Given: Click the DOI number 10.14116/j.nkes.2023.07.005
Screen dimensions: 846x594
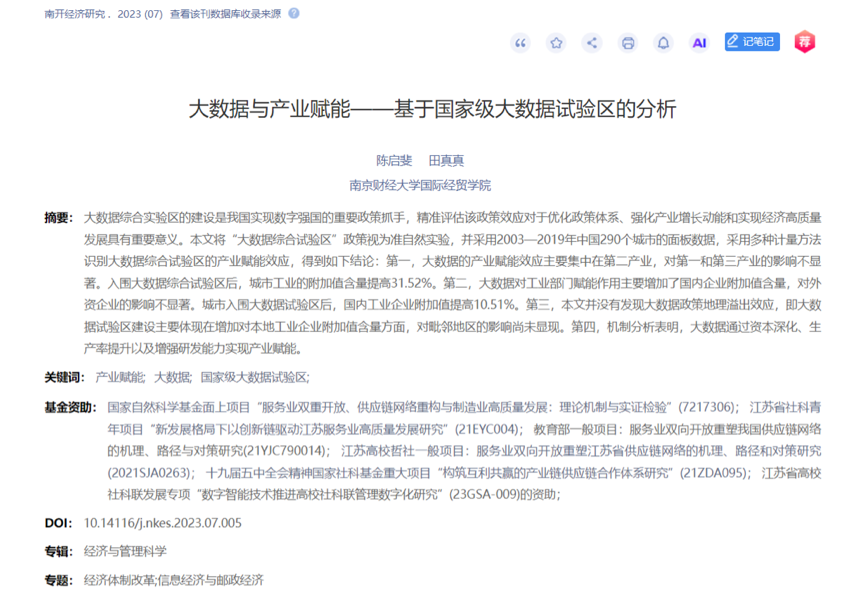Looking at the screenshot, I should [162, 523].
